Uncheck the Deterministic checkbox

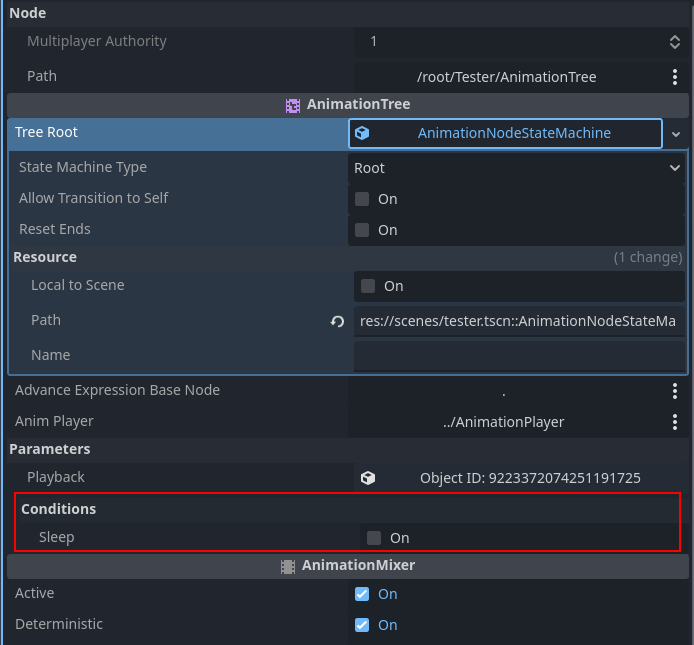pos(362,625)
